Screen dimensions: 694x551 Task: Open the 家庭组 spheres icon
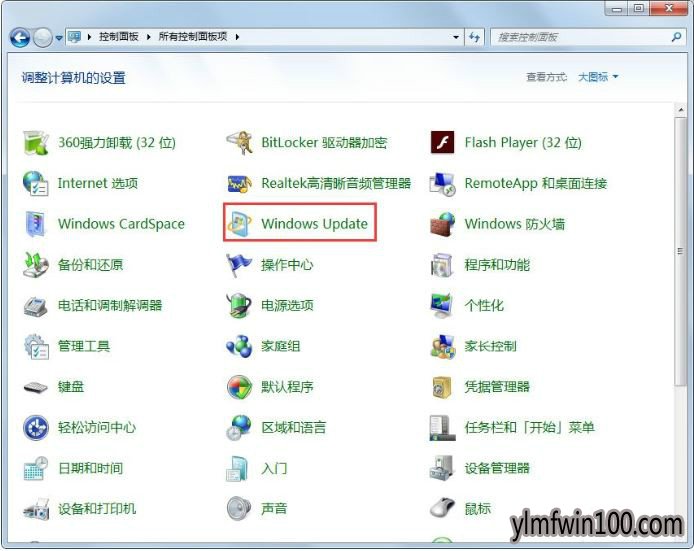pos(239,346)
